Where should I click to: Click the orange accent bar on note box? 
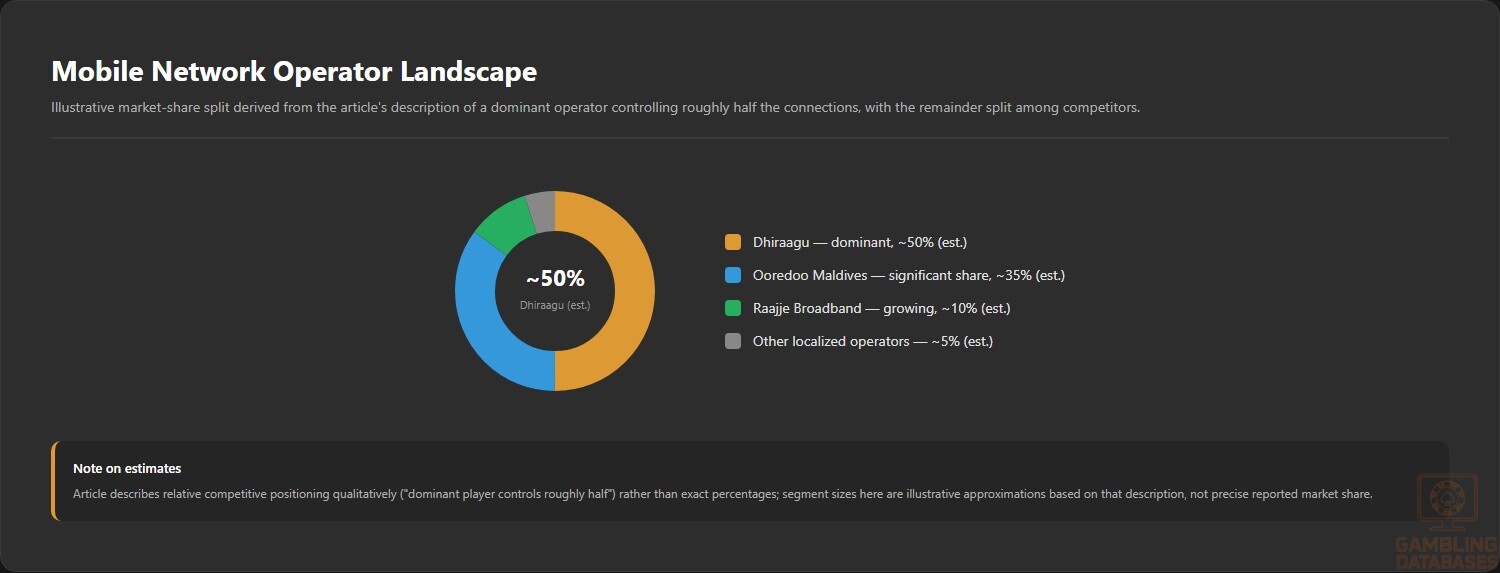point(54,481)
